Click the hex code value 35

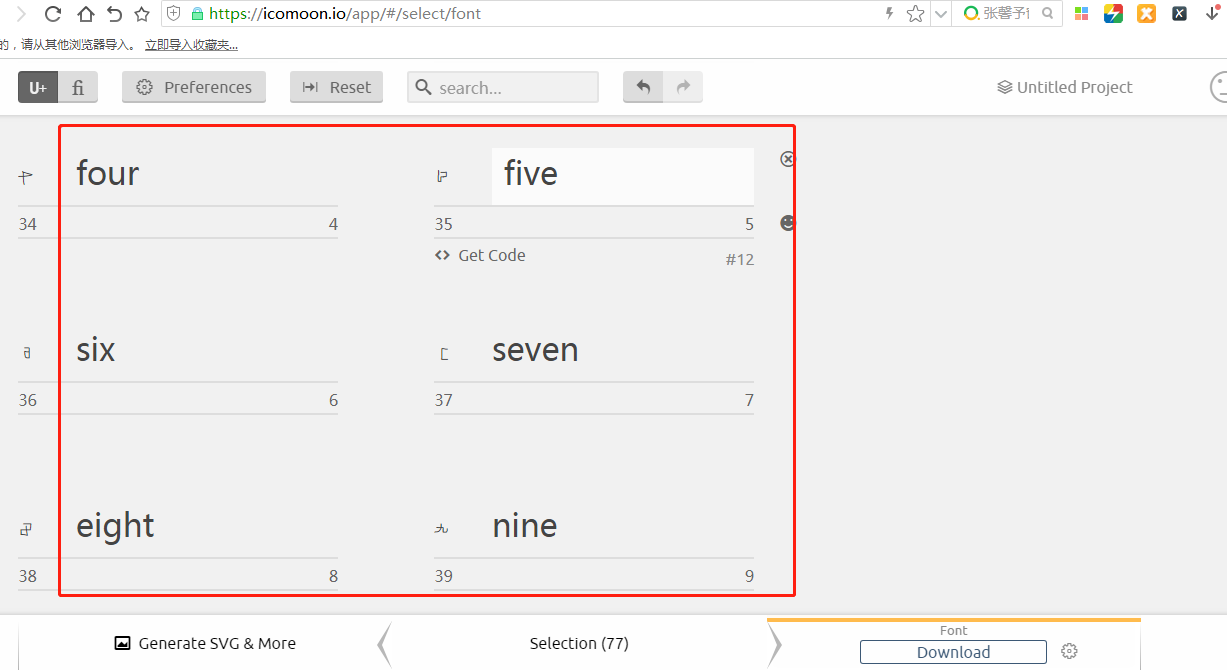tap(443, 224)
